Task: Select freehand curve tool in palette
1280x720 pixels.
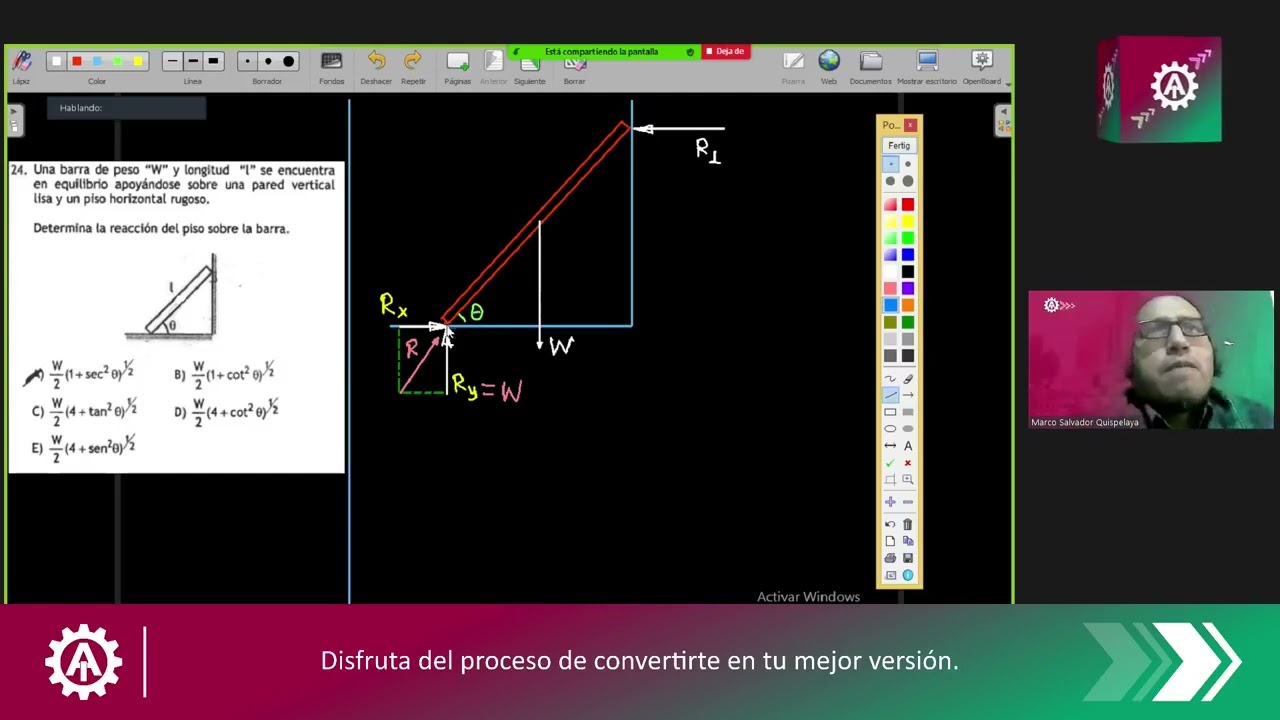Action: (890, 379)
